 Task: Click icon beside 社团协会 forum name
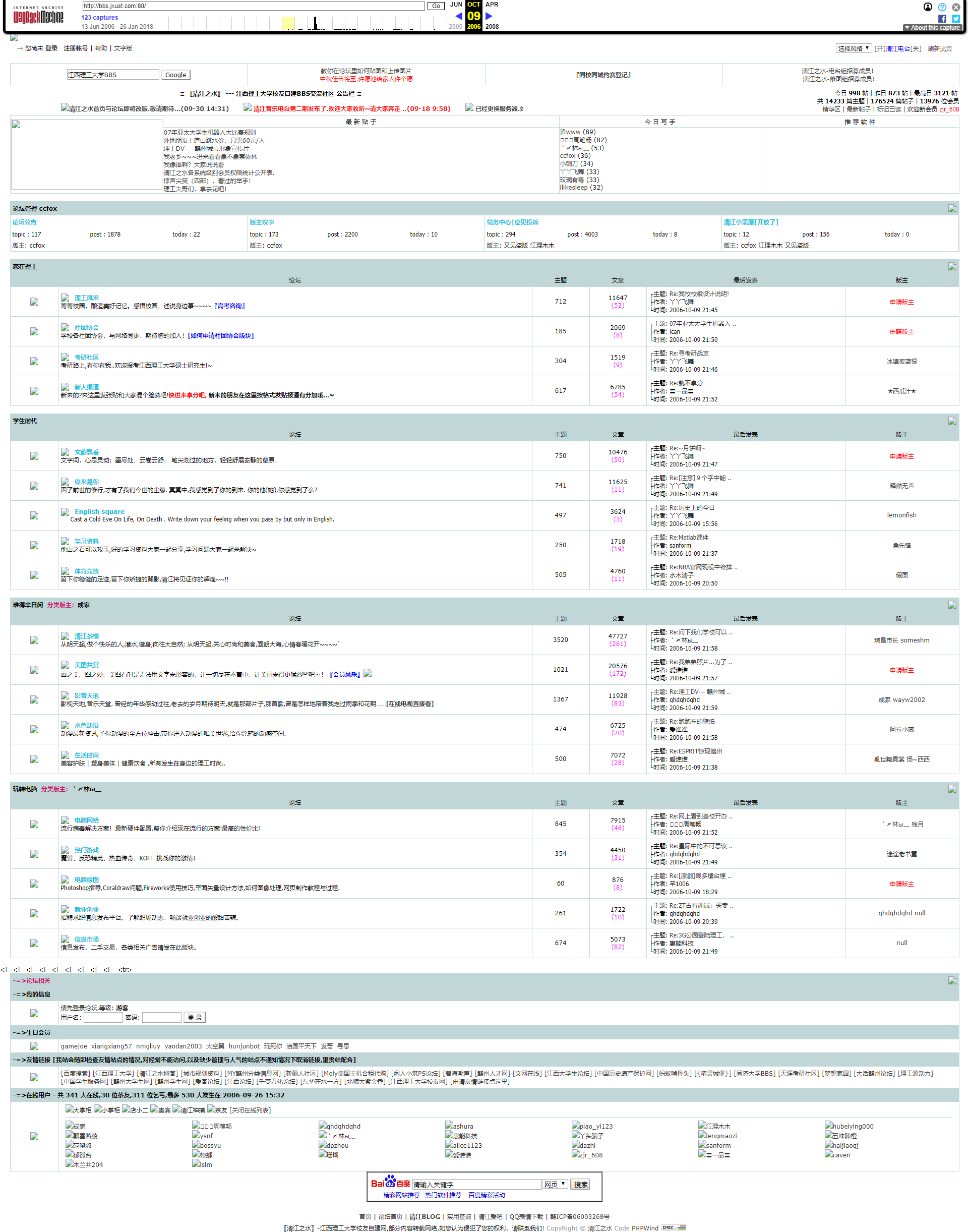point(65,327)
